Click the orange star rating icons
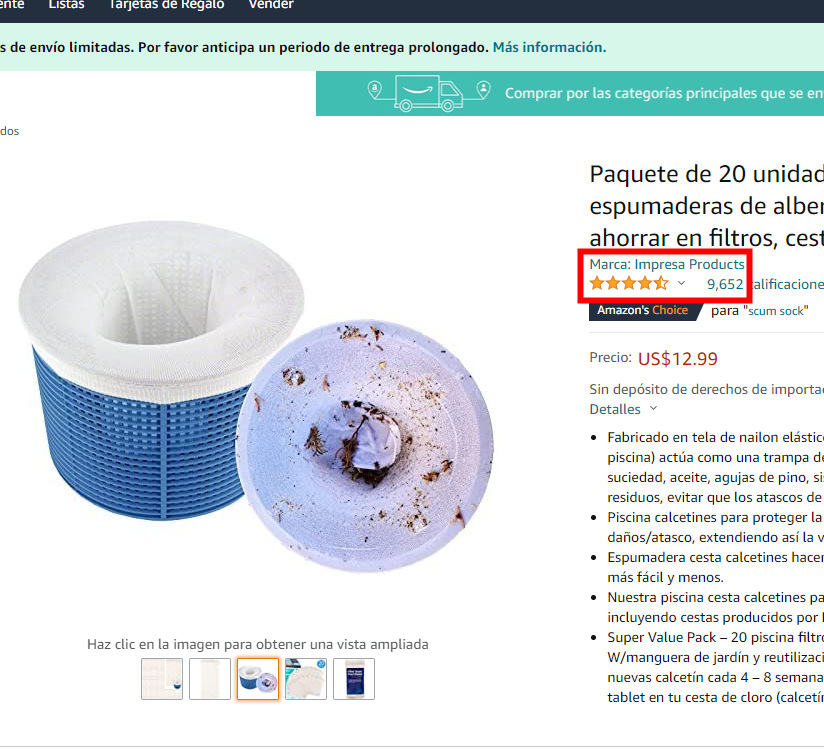 tap(629, 284)
